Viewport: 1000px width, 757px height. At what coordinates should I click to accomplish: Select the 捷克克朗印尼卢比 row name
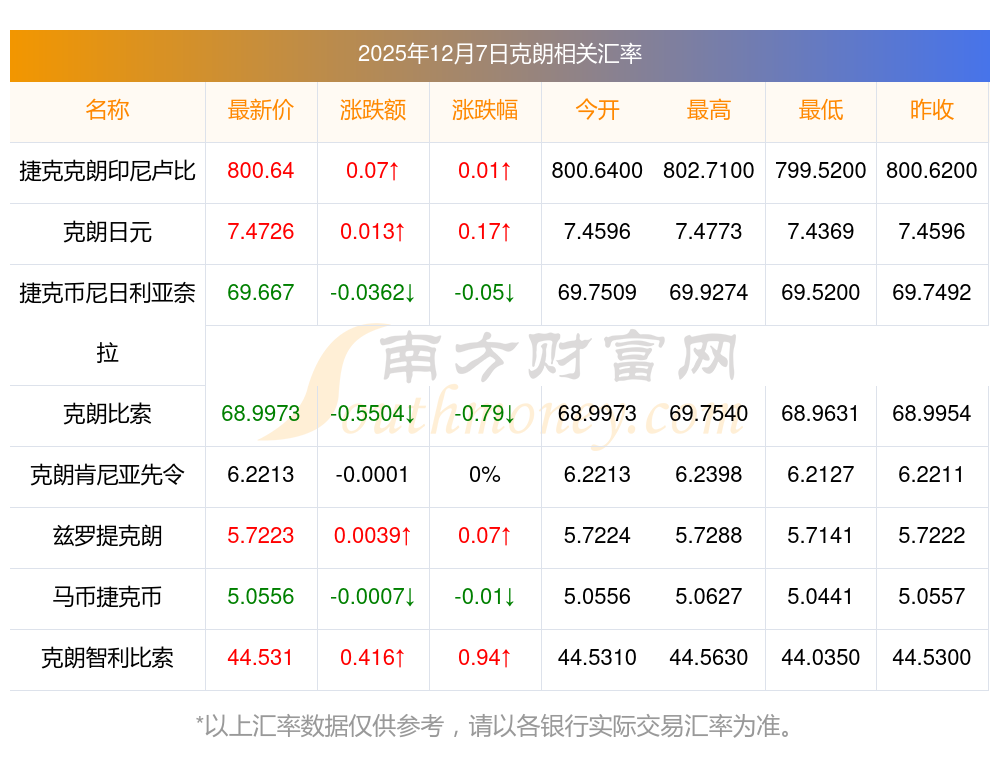(107, 171)
